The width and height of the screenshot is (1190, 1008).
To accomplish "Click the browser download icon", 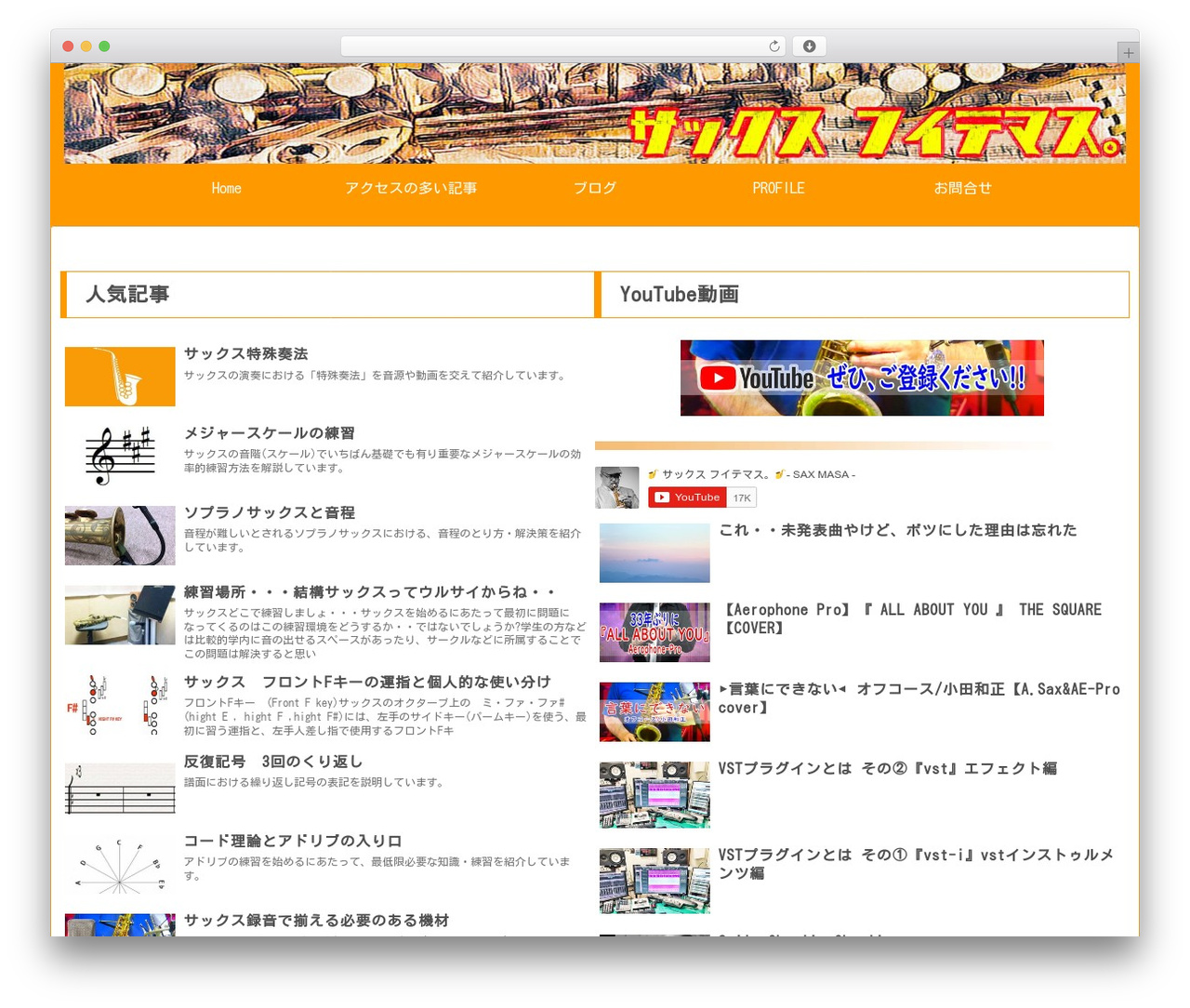I will 810,46.
